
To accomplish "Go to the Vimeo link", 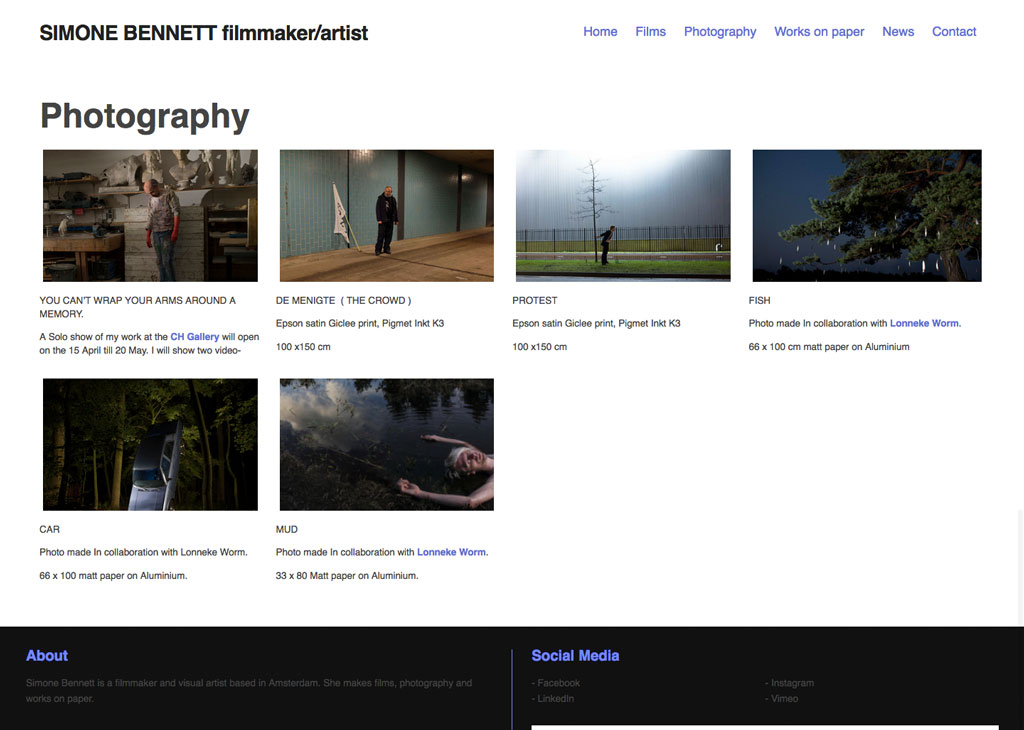I will (x=784, y=698).
